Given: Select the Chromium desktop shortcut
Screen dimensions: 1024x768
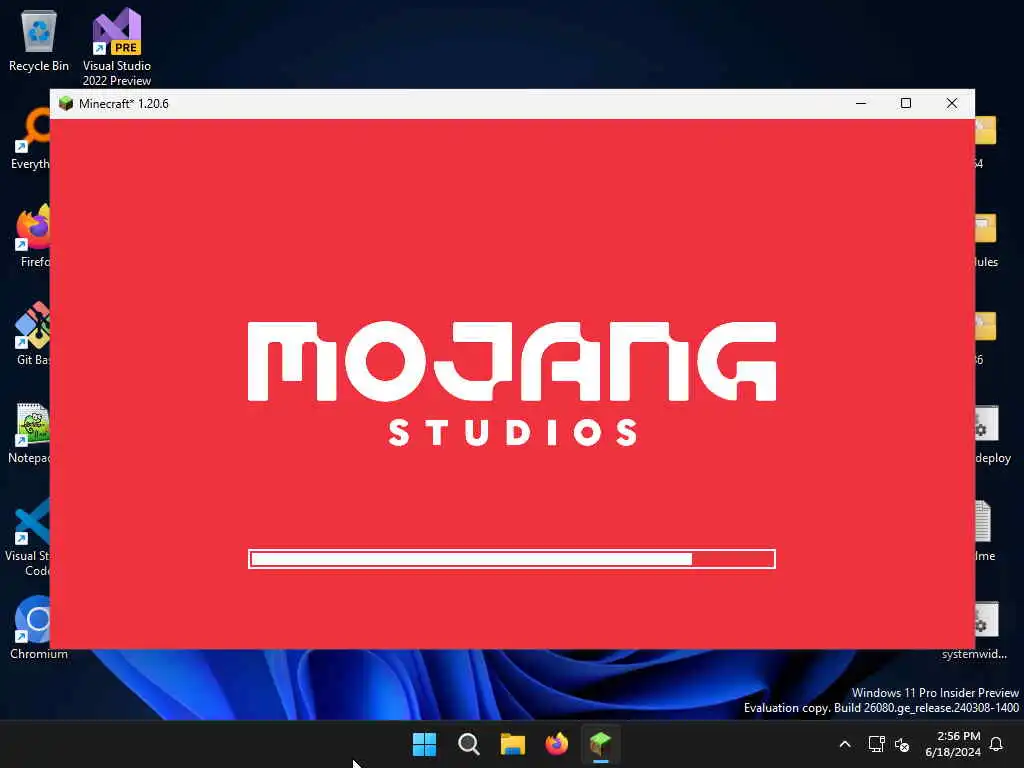Looking at the screenshot, I should (x=38, y=628).
